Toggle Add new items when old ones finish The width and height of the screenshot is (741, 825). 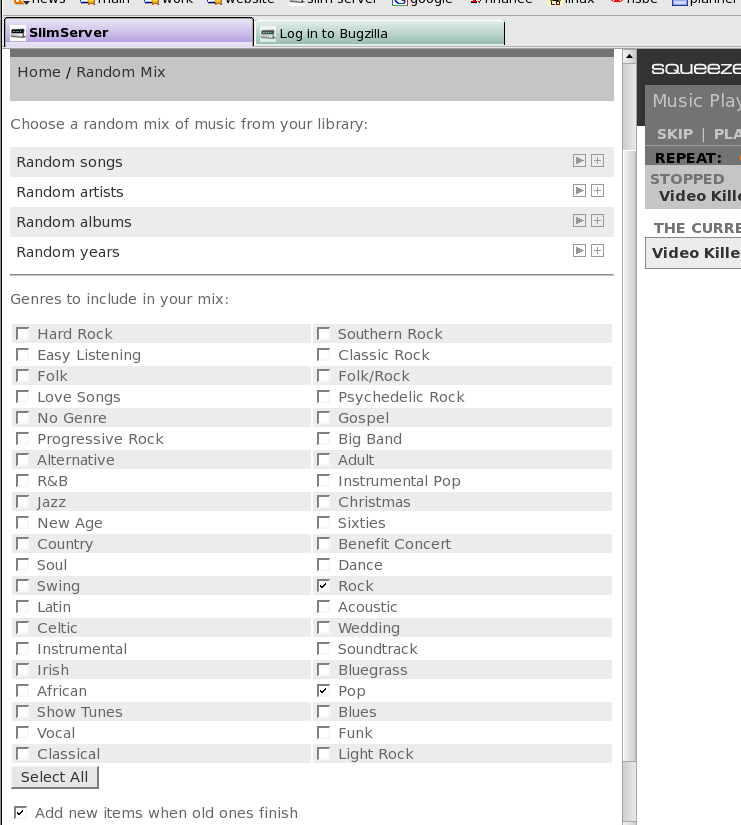click(x=20, y=812)
